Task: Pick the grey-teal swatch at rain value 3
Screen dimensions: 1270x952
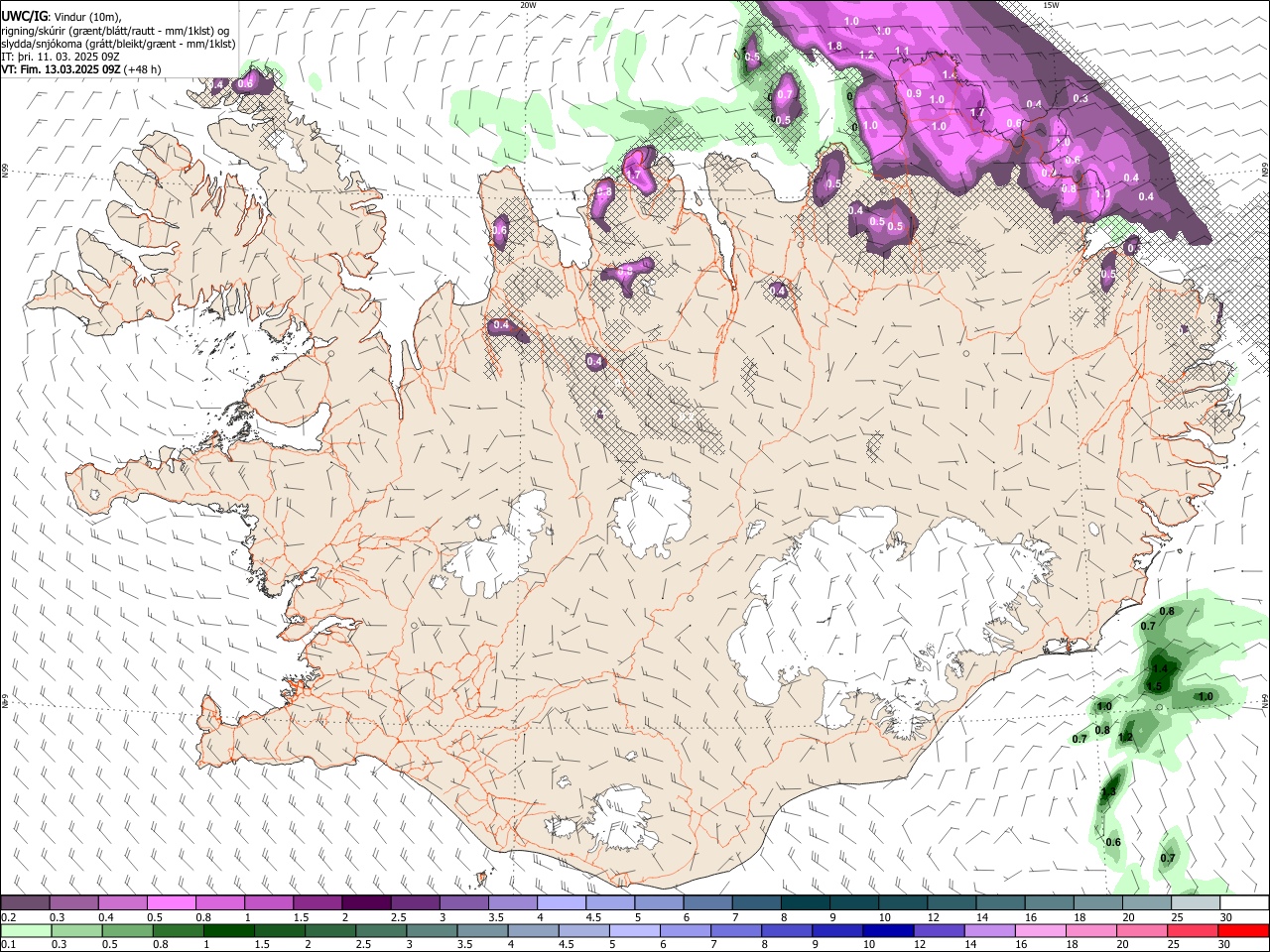Action: pos(432,930)
